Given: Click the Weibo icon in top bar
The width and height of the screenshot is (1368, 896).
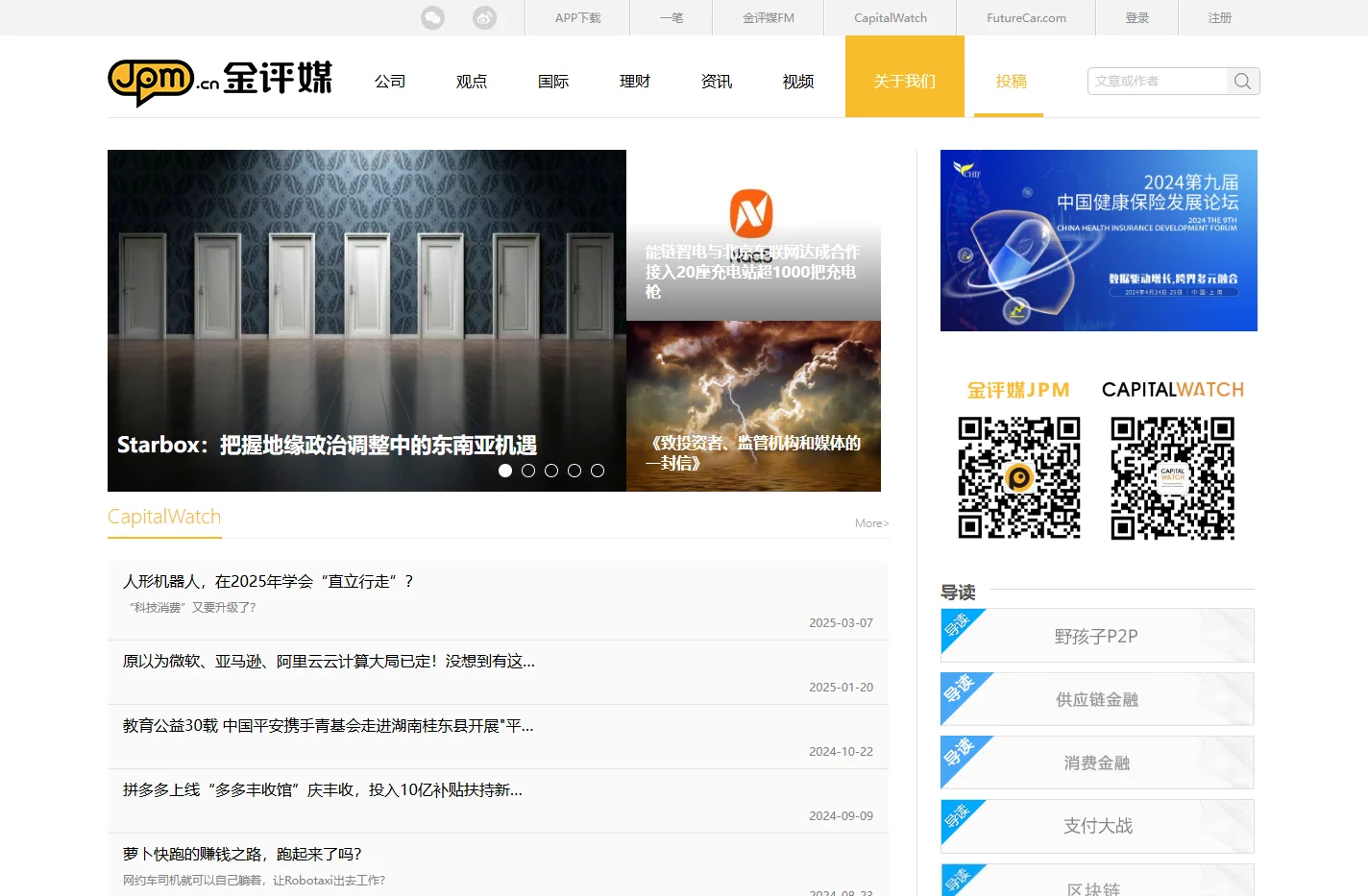Looking at the screenshot, I should 485,17.
